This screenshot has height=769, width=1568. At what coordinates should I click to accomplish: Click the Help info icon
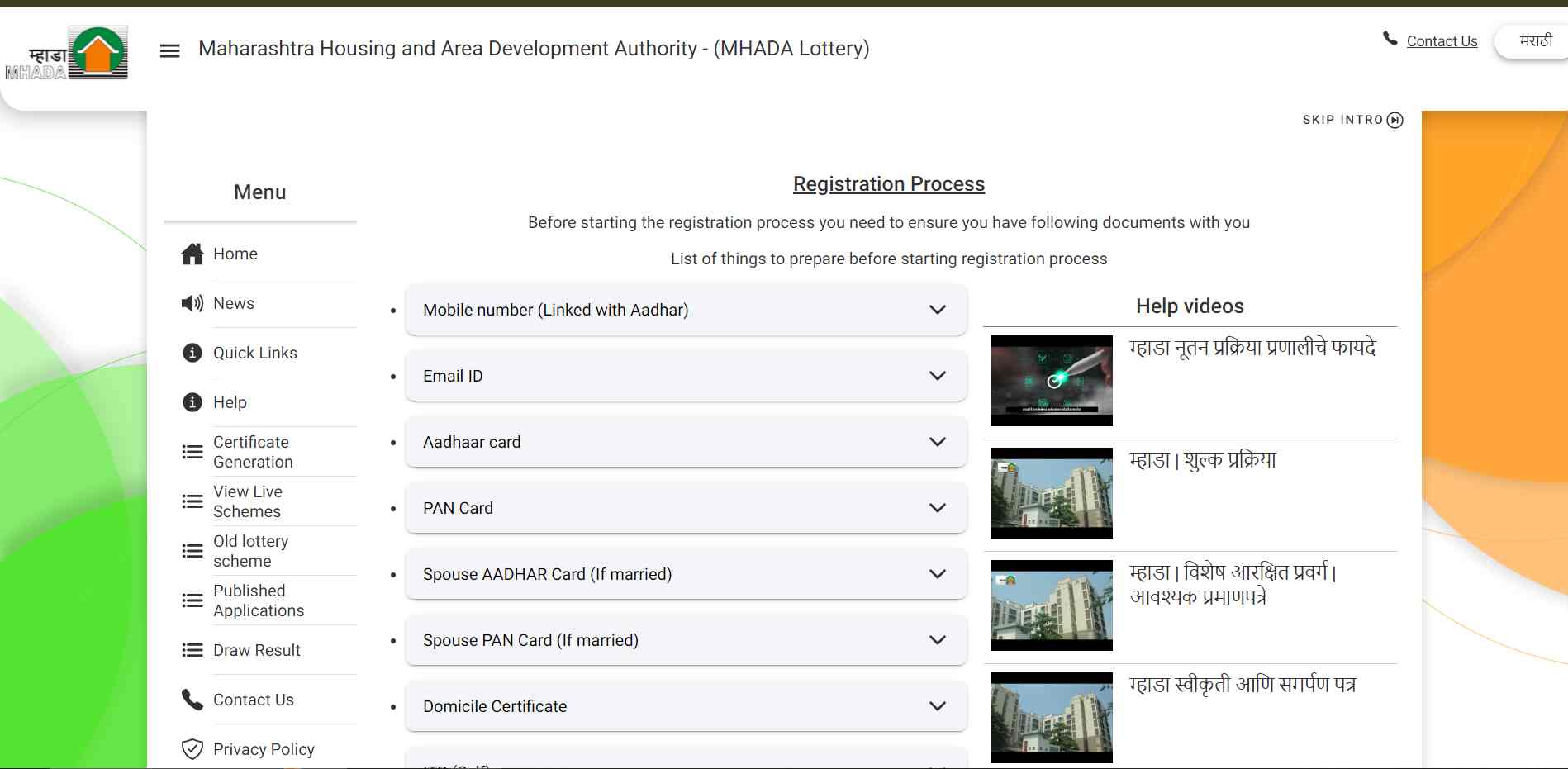[192, 402]
